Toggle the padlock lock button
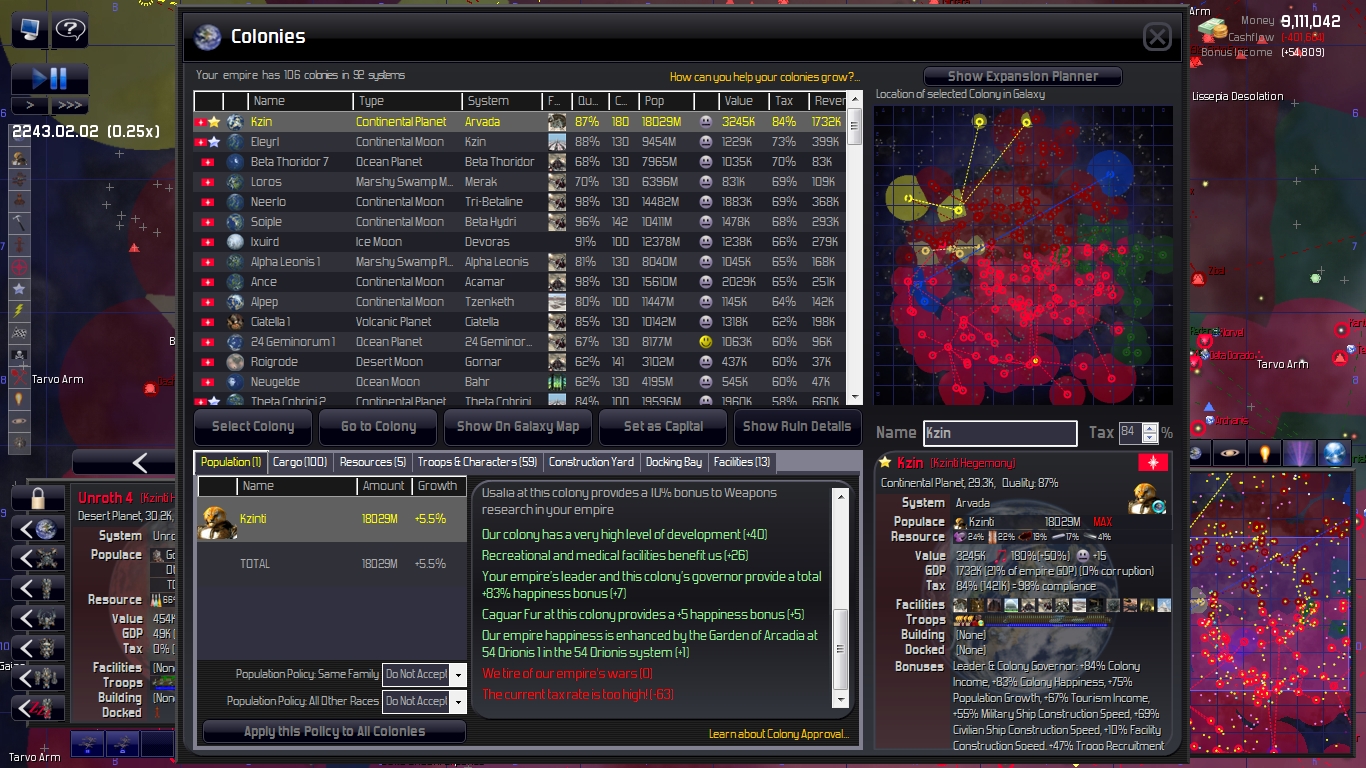 point(40,498)
